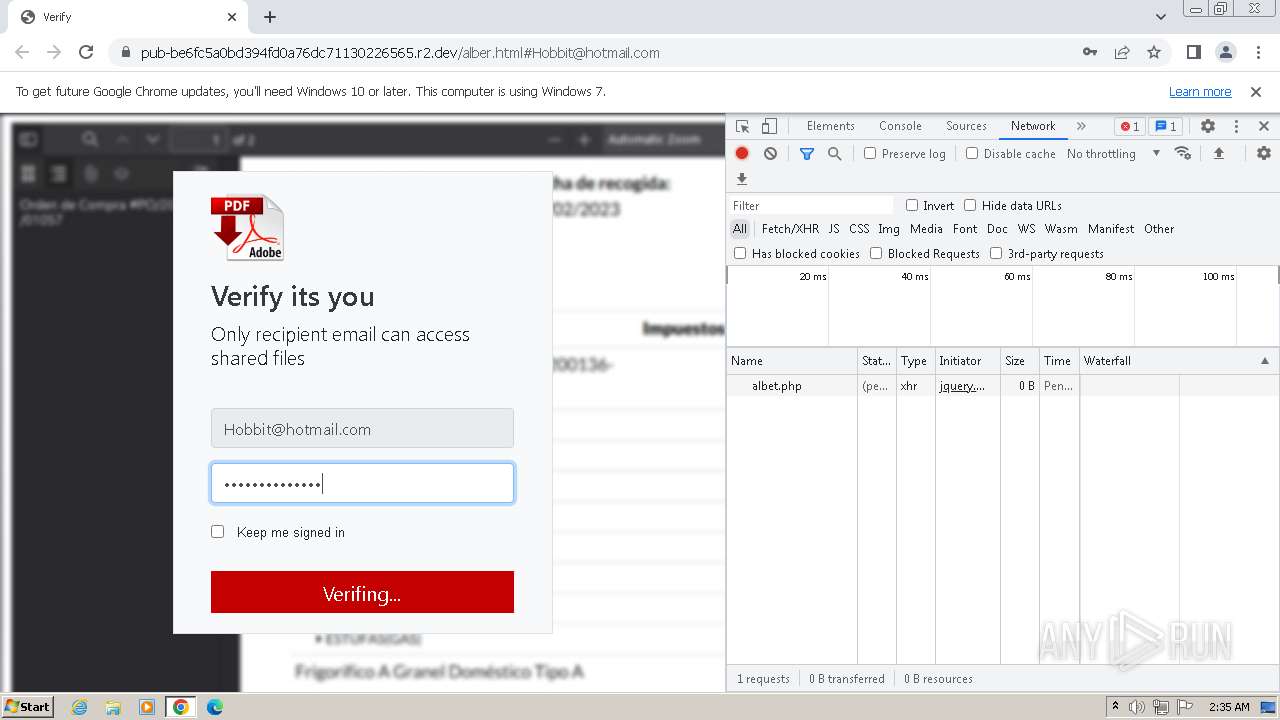This screenshot has height=720, width=1280.
Task: Share this page icon in address bar
Action: [x=1122, y=52]
